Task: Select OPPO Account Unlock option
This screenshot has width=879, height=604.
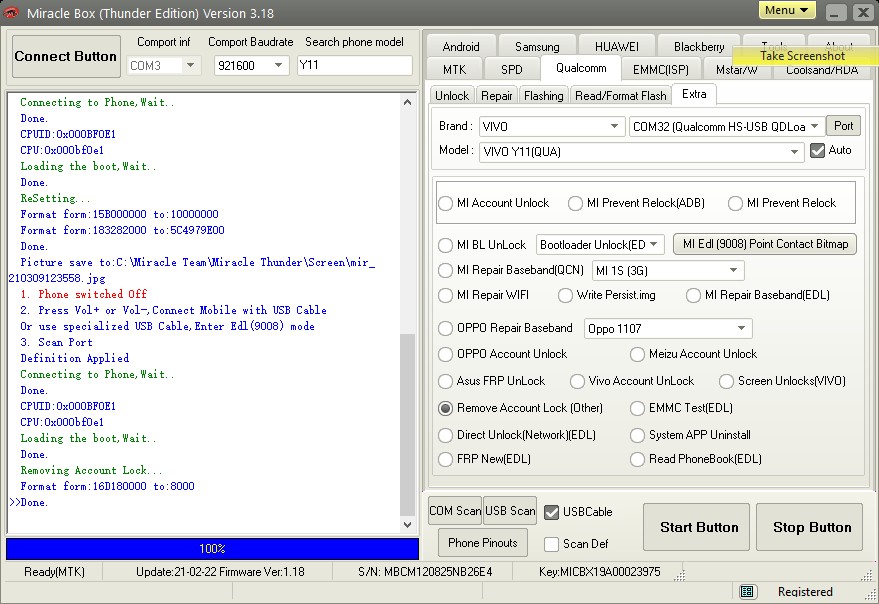Action: [x=445, y=354]
